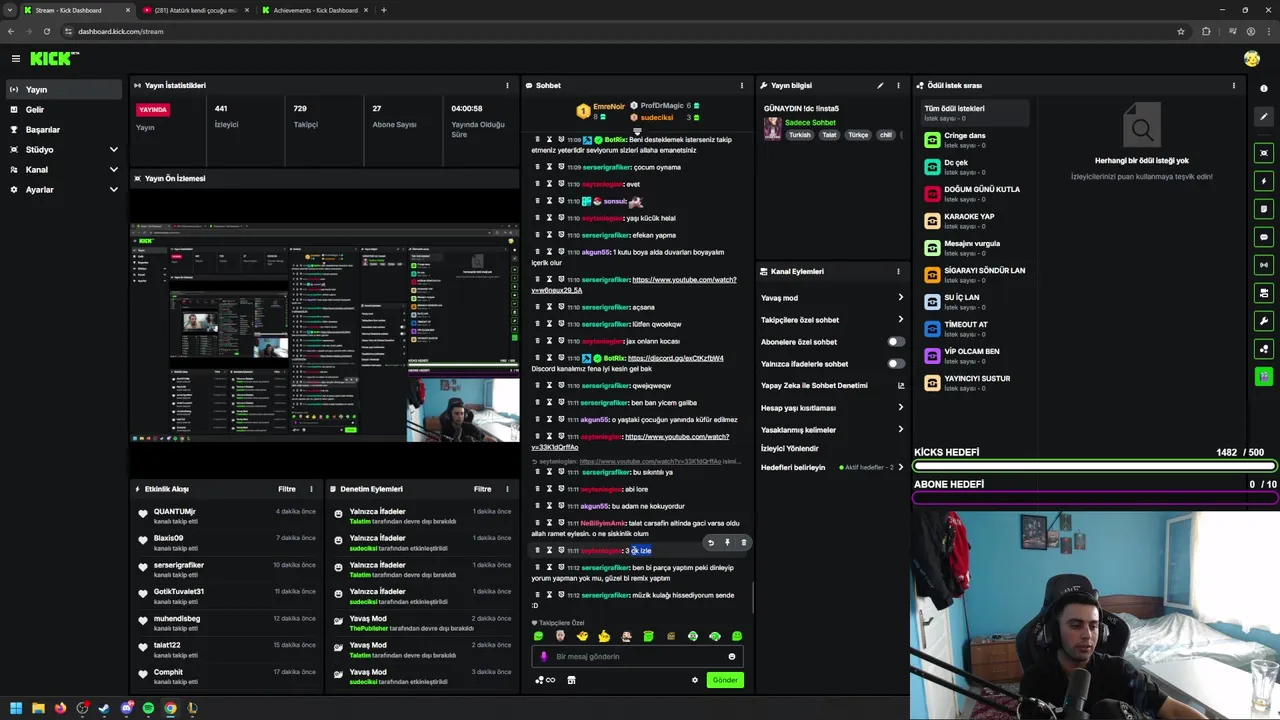This screenshot has width=1280, height=720.
Task: Open the Windows Start button
Action: point(15,708)
